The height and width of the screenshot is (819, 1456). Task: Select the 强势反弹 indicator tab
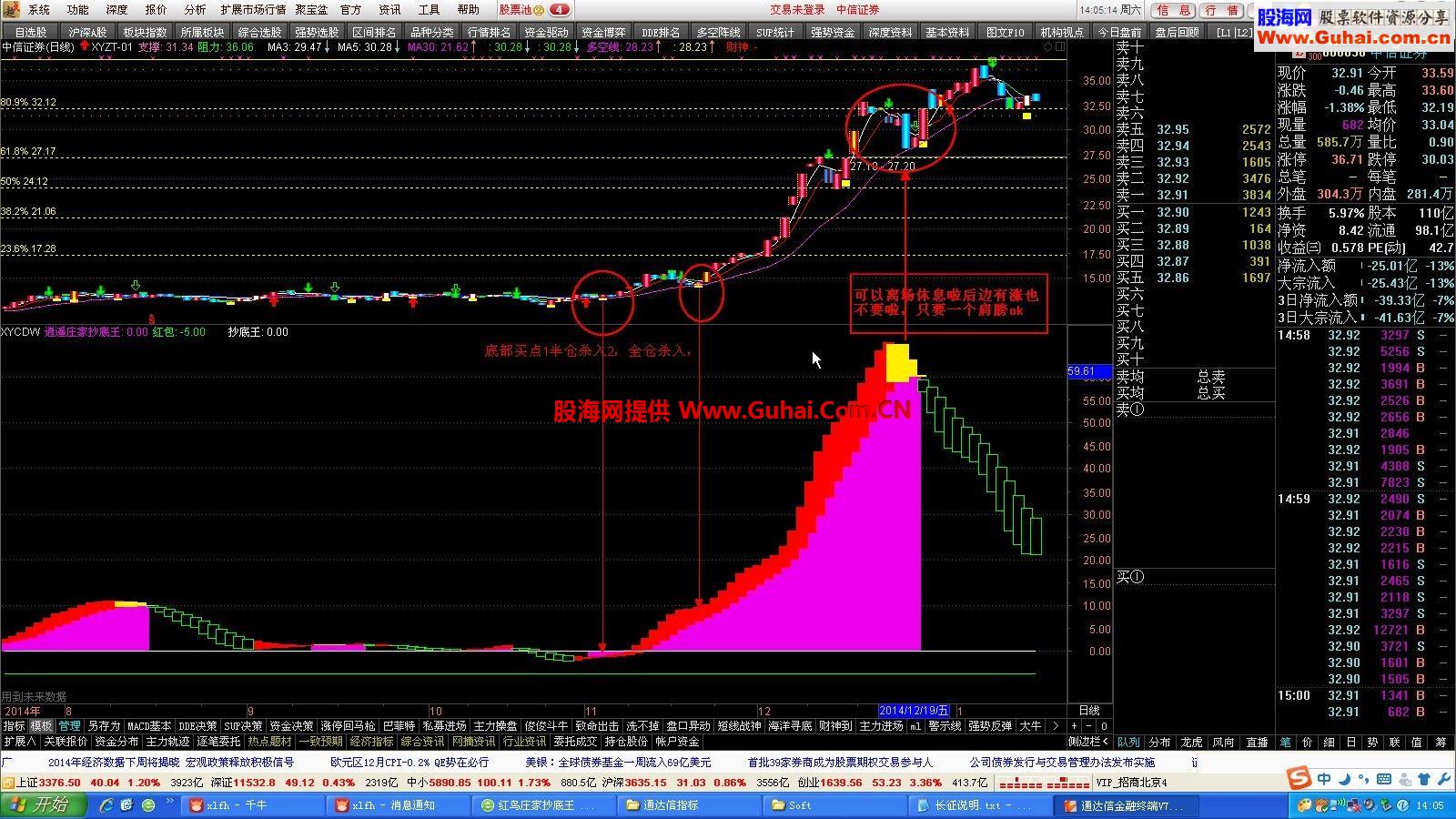point(989,726)
